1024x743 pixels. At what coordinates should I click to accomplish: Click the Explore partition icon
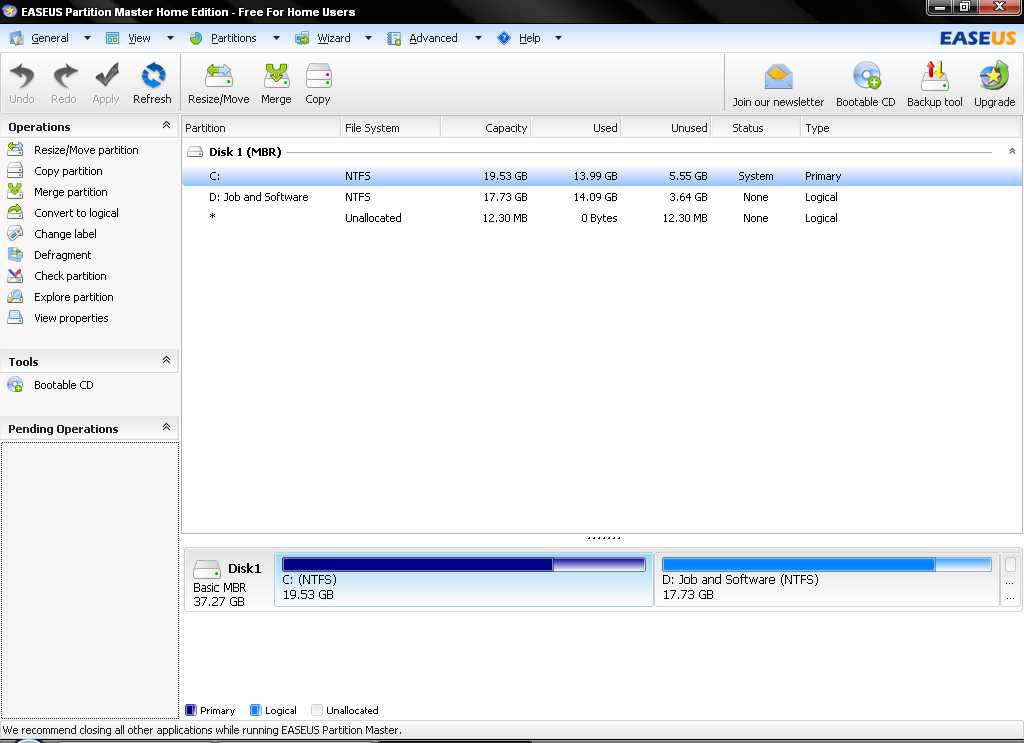click(x=15, y=296)
